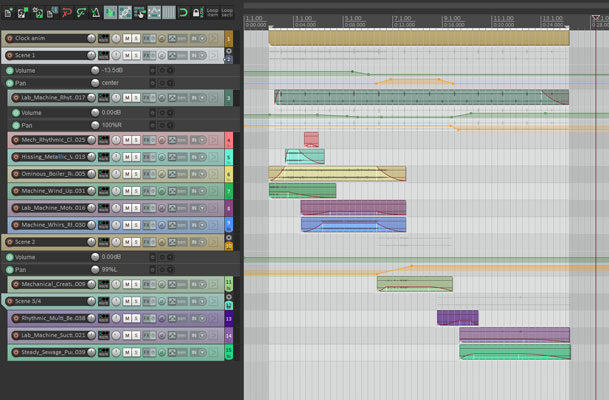The height and width of the screenshot is (400, 609).
Task: Toggle grid lines toolbar button
Action: point(169,12)
